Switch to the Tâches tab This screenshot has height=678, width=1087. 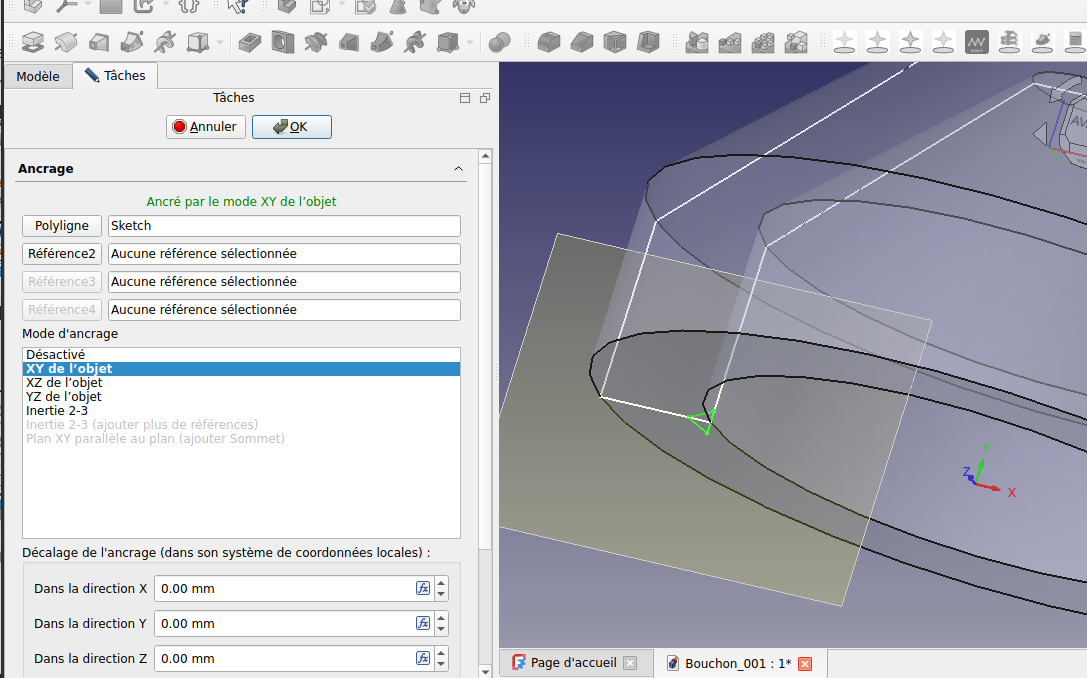(x=115, y=76)
